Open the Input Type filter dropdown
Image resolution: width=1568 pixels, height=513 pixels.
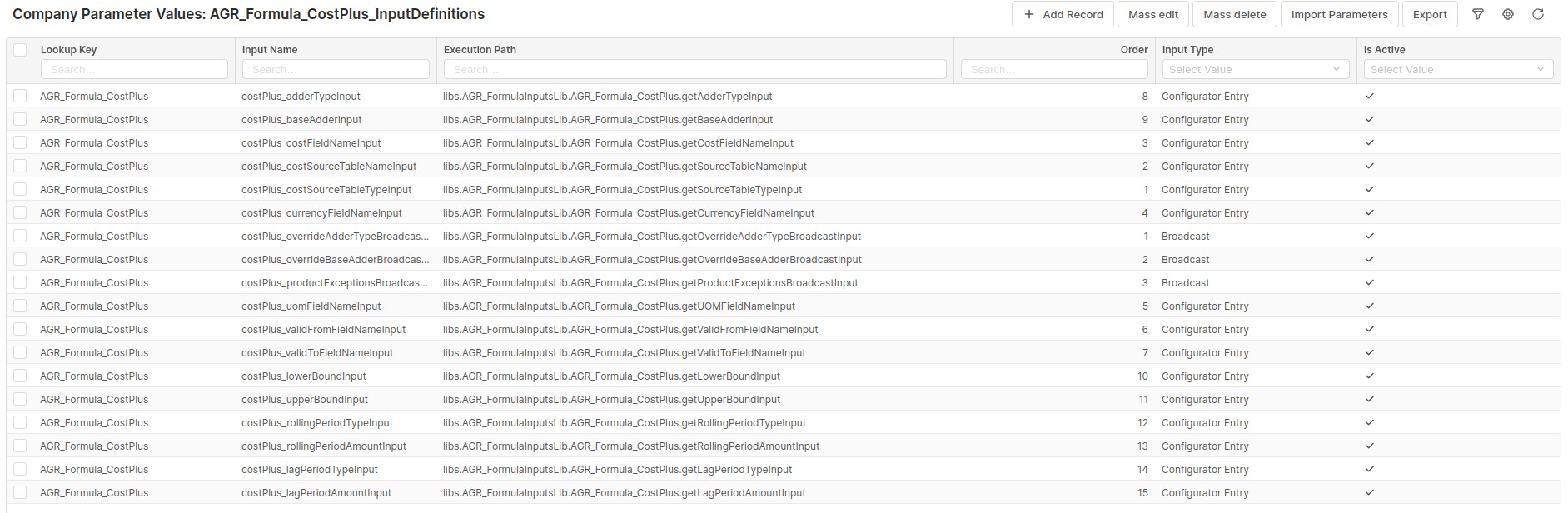(1255, 69)
